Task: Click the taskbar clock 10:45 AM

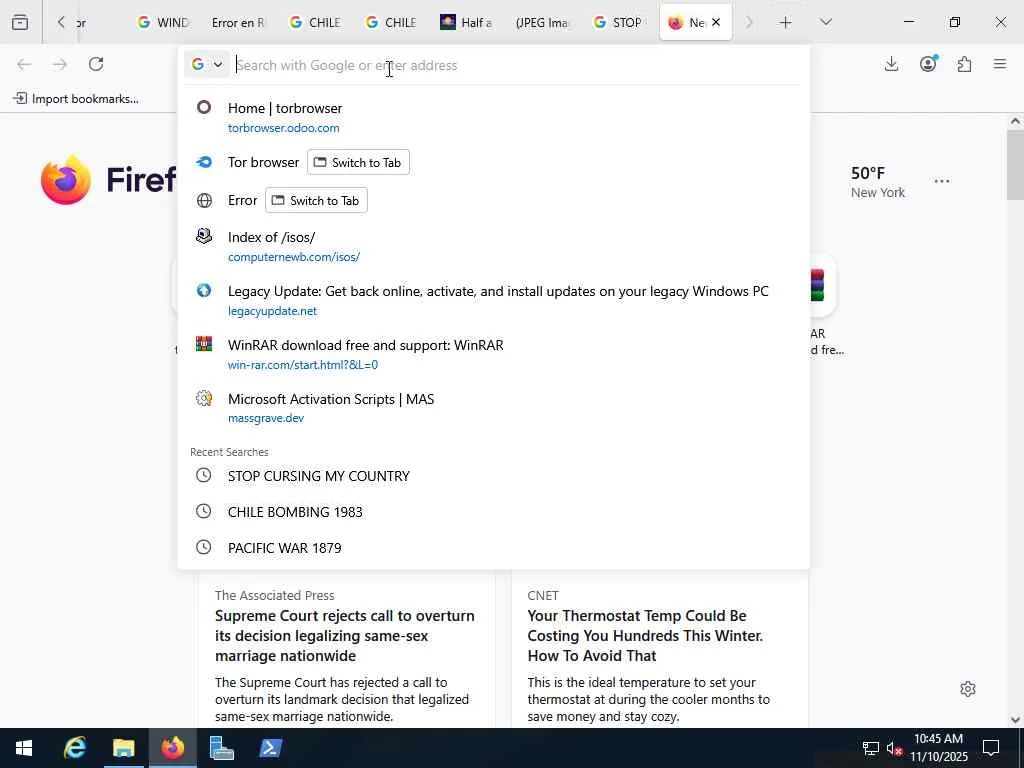Action: click(x=939, y=748)
